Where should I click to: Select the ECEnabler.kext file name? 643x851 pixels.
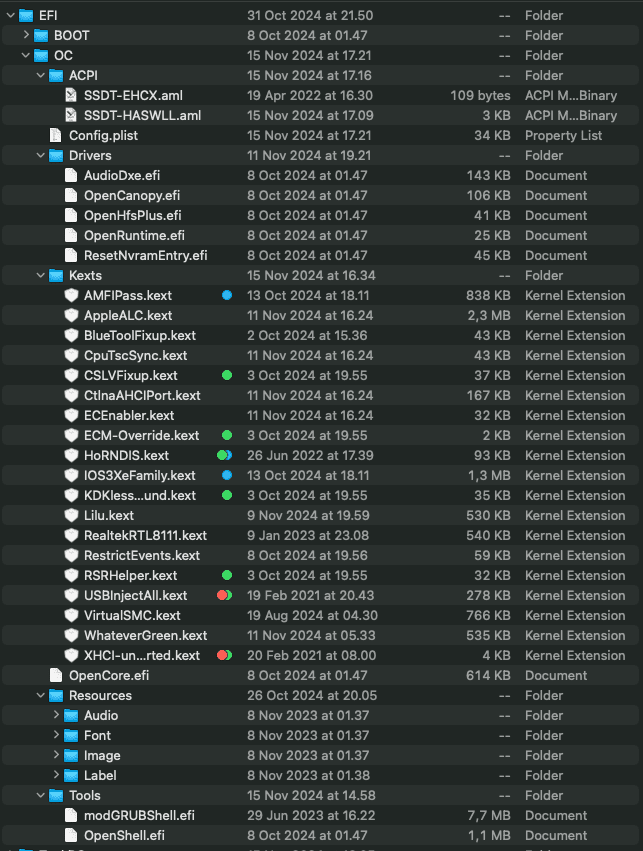click(129, 416)
